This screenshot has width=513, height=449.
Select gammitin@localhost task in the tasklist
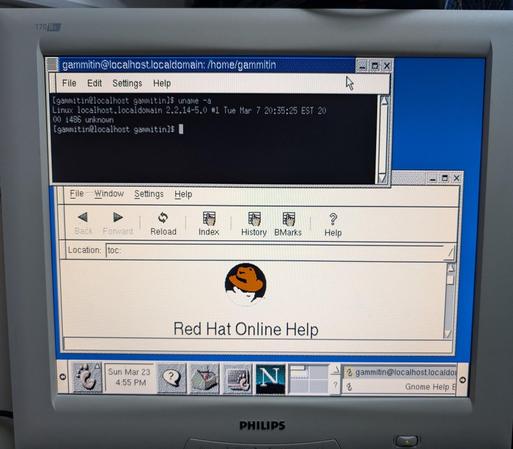pos(400,372)
